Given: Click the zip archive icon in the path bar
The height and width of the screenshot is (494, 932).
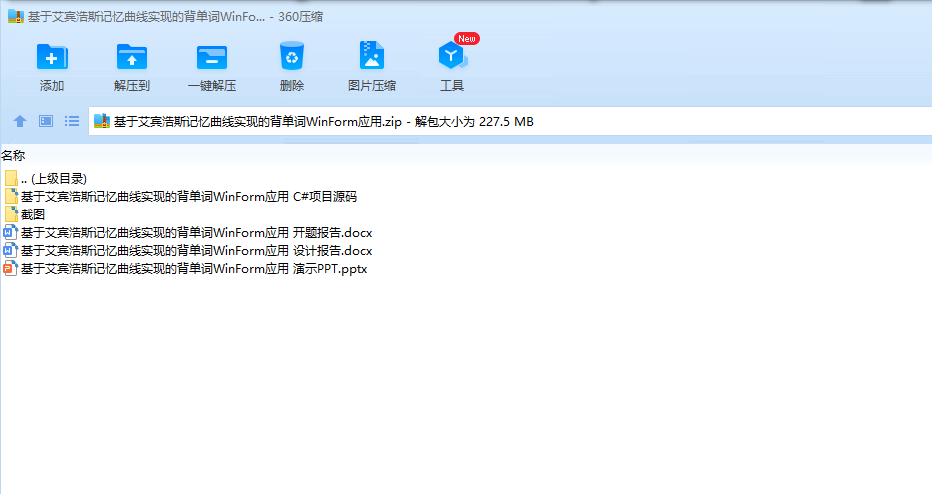Looking at the screenshot, I should tap(102, 121).
